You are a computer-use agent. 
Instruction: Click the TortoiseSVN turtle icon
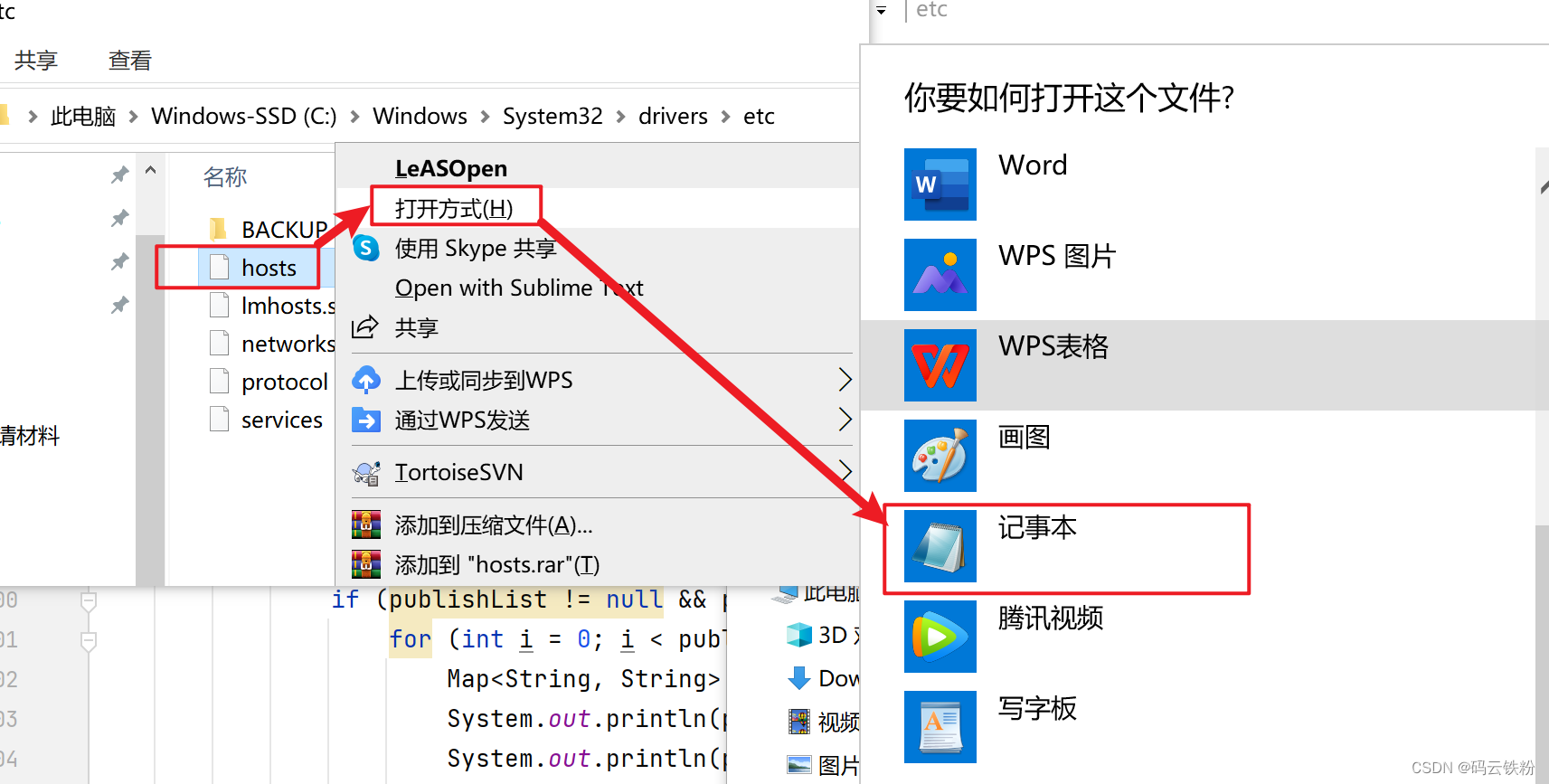366,472
